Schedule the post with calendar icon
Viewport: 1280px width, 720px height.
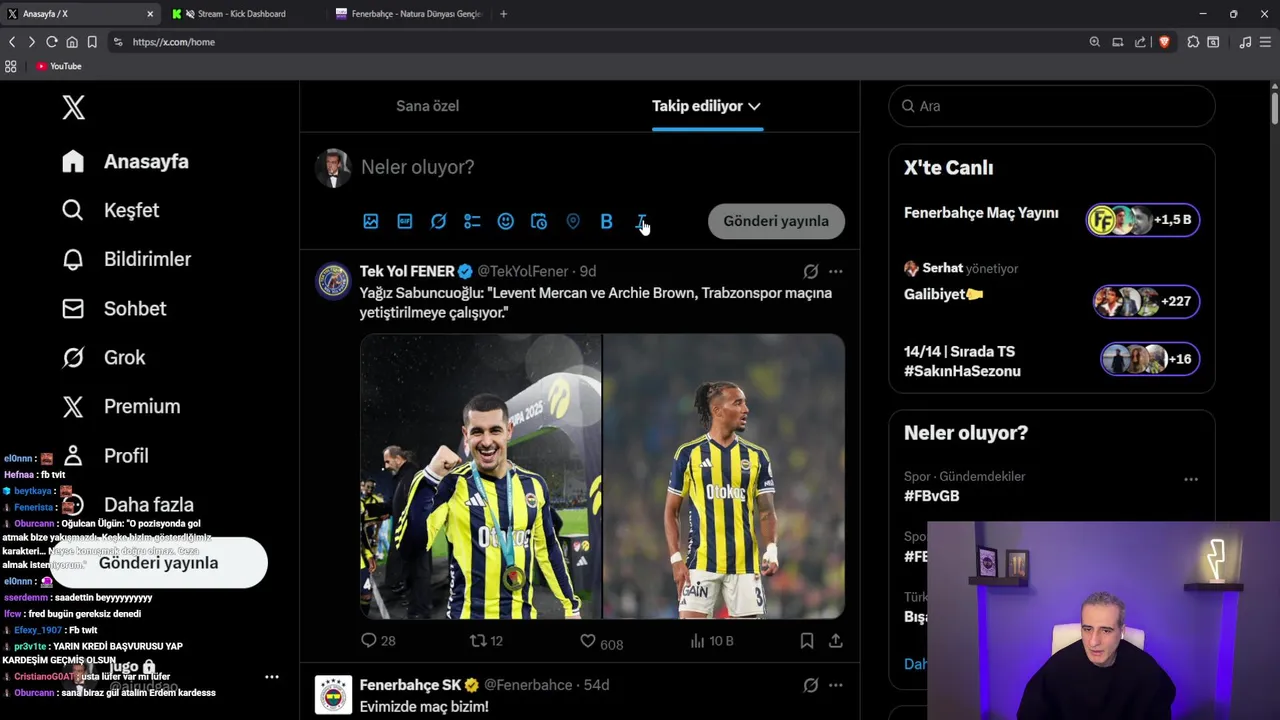(x=539, y=222)
